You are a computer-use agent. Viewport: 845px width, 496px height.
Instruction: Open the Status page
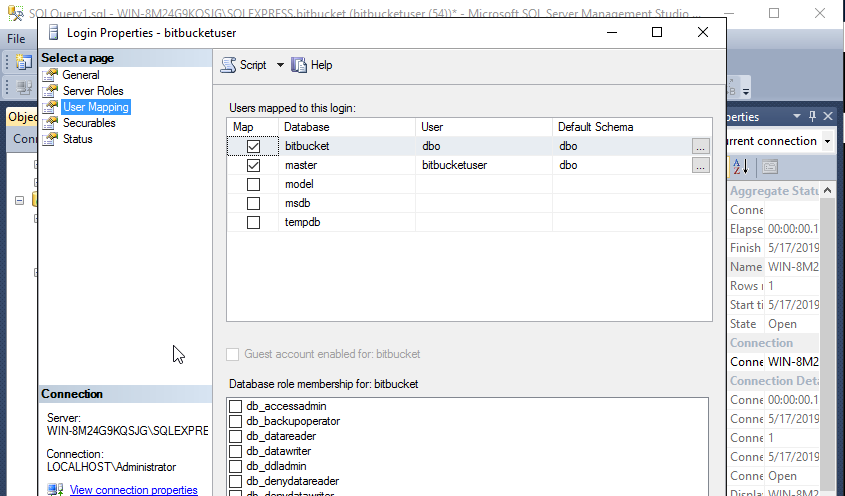(x=78, y=139)
